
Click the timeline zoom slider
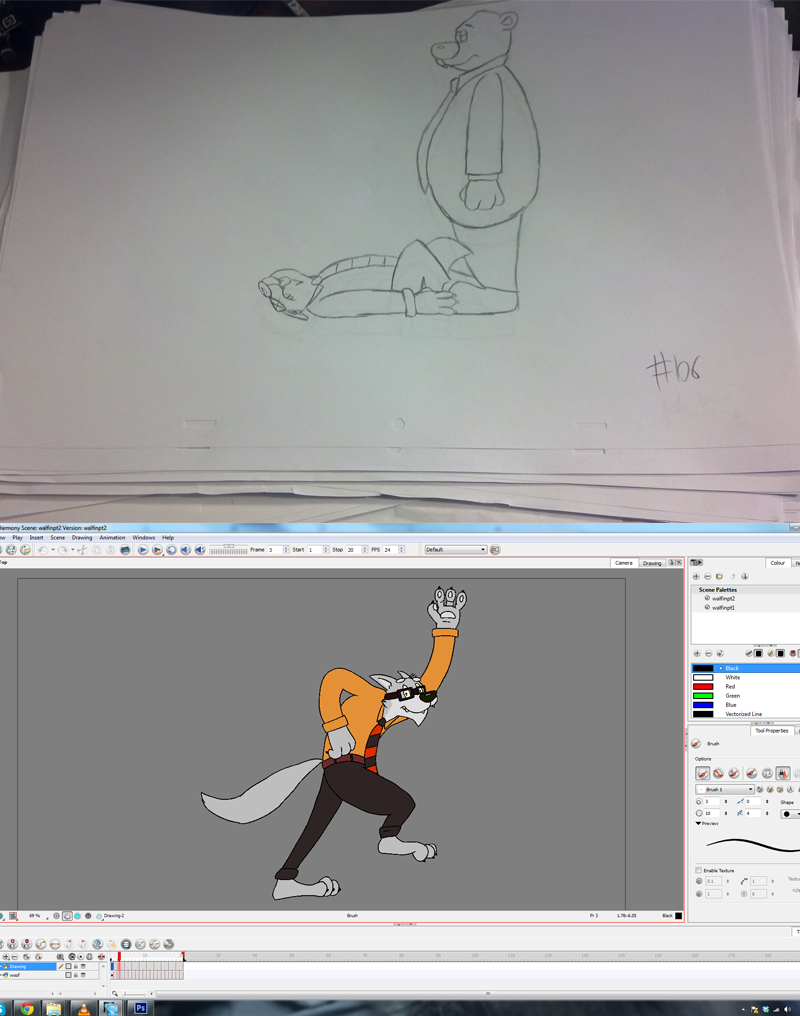pyautogui.click(x=133, y=993)
